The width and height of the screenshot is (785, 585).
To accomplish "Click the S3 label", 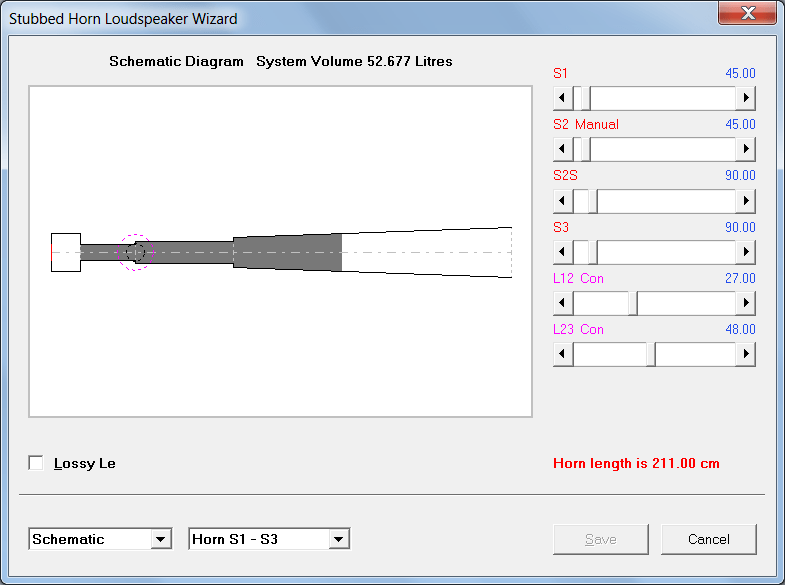I will coord(561,227).
